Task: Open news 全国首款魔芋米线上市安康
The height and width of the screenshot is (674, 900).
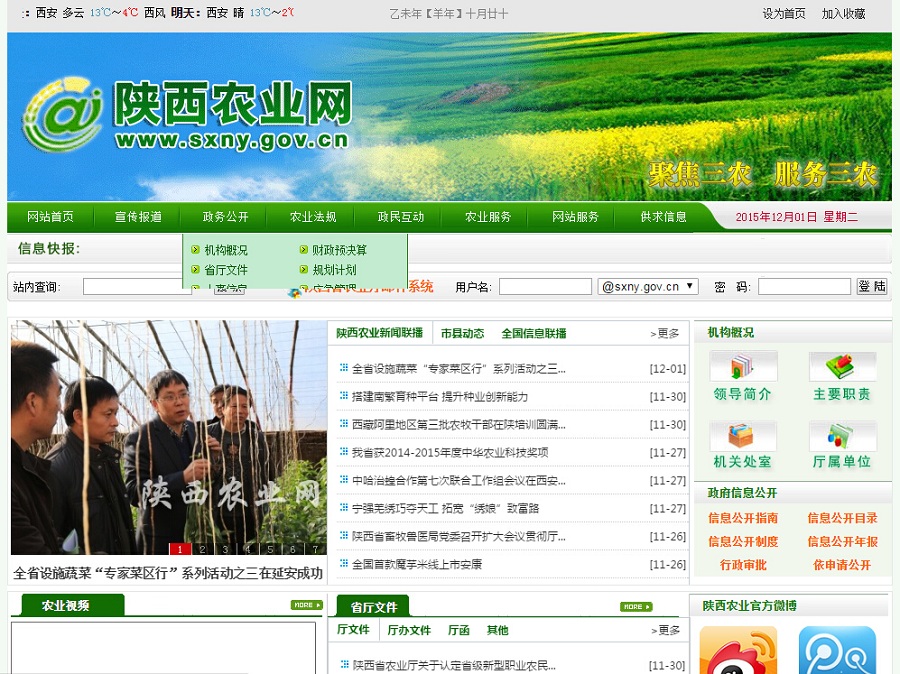Action: pyautogui.click(x=417, y=564)
